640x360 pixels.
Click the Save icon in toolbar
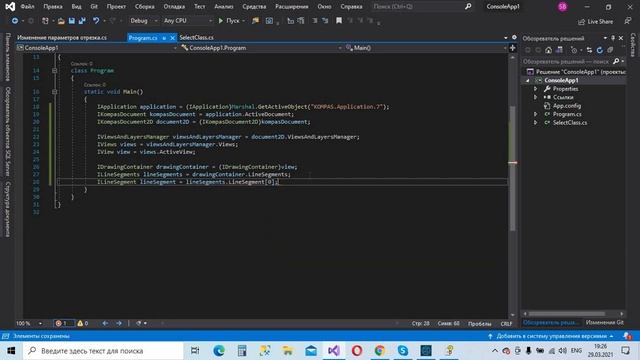pyautogui.click(x=71, y=20)
